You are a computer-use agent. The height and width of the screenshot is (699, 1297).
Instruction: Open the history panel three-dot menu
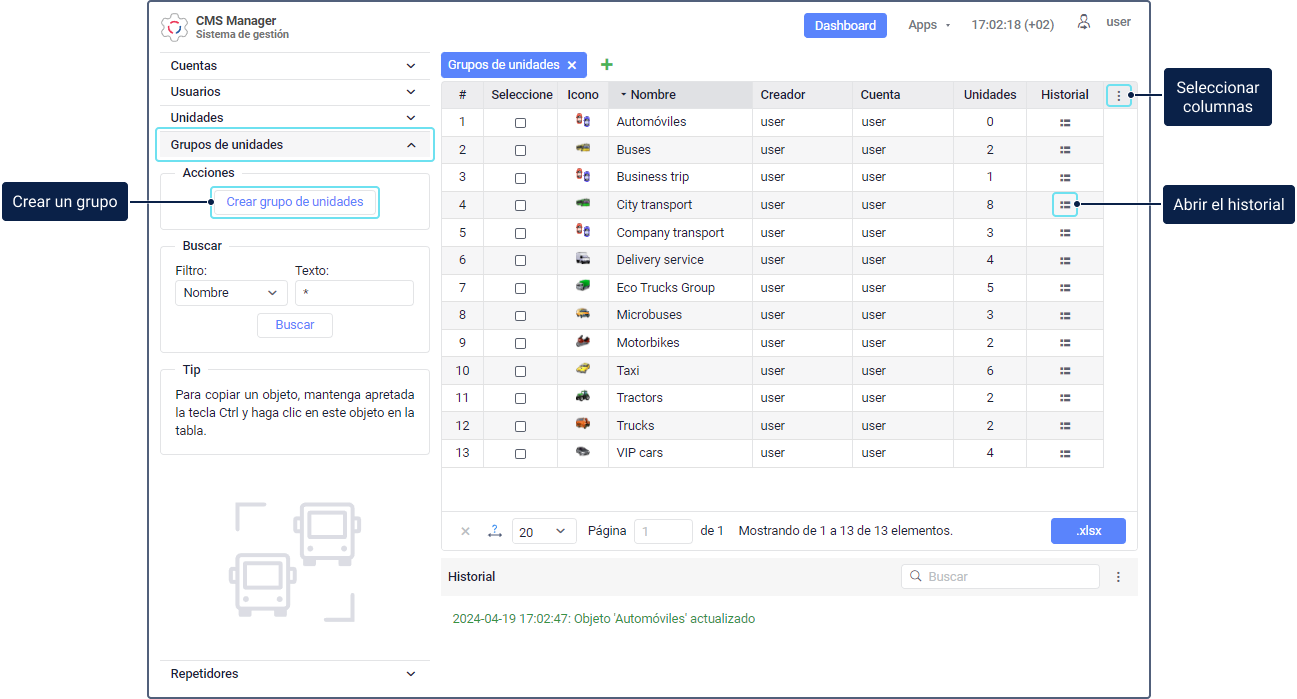point(1118,577)
